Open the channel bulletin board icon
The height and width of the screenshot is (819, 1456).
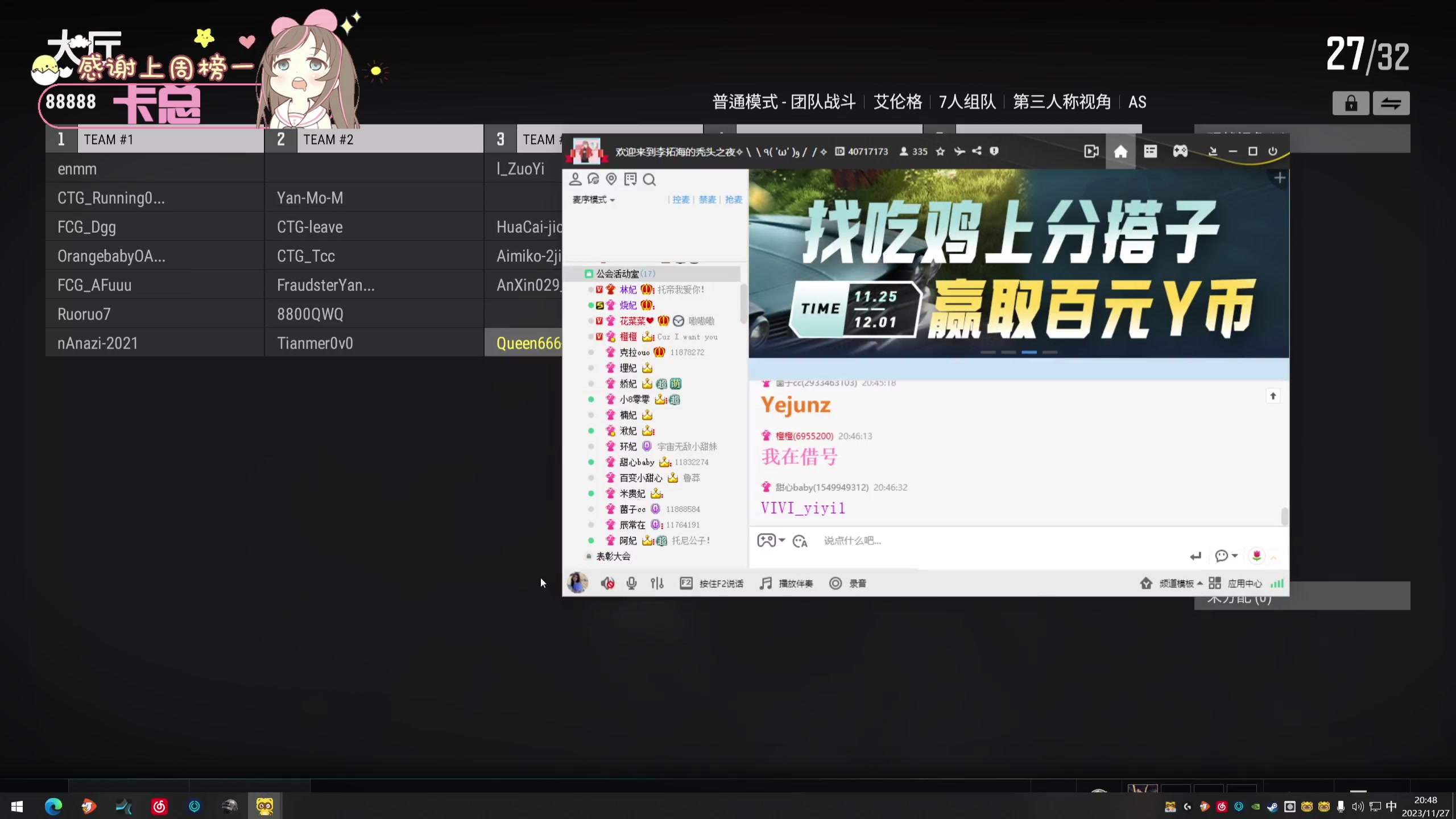(x=630, y=180)
